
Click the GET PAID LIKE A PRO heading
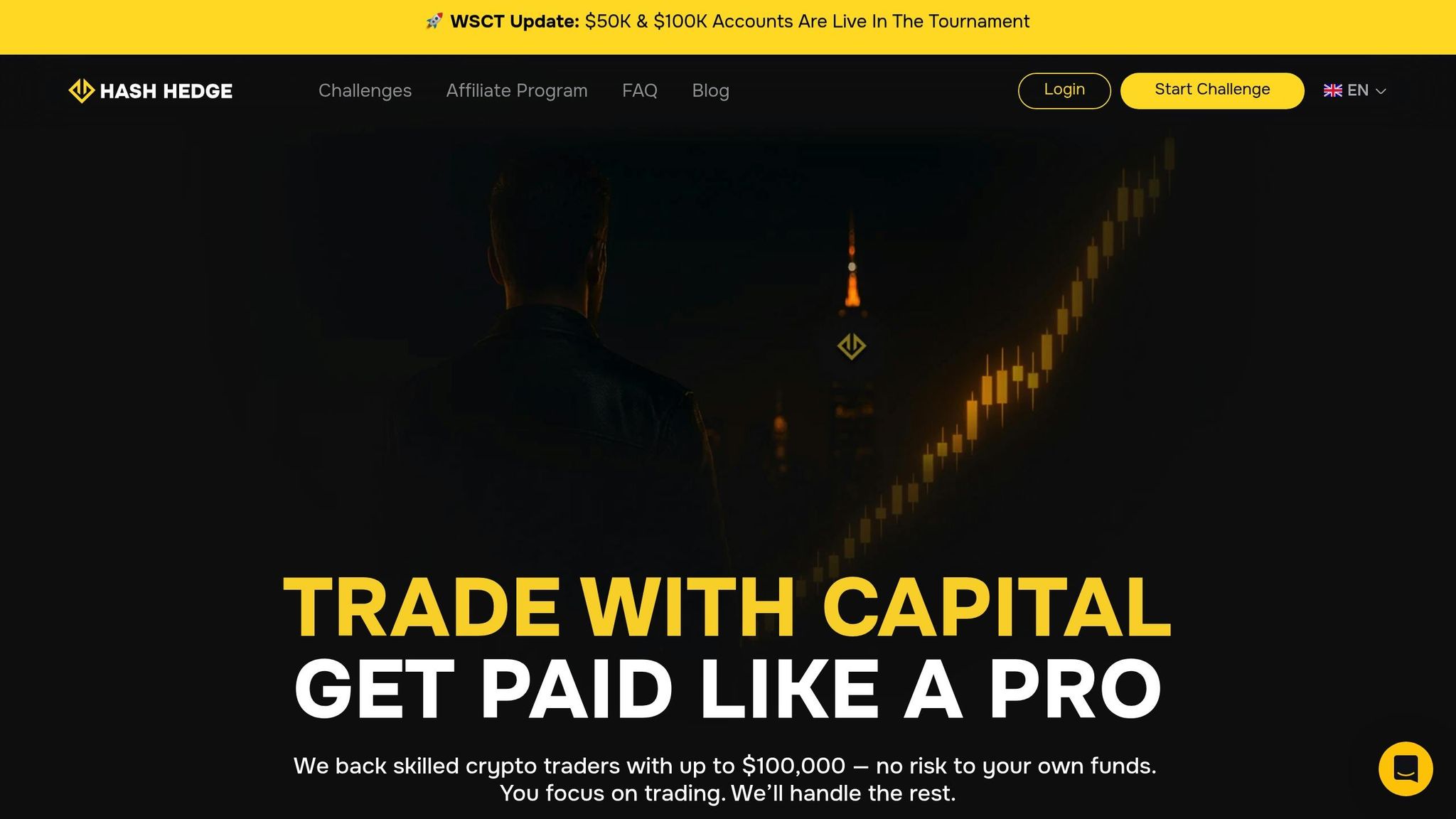727,688
